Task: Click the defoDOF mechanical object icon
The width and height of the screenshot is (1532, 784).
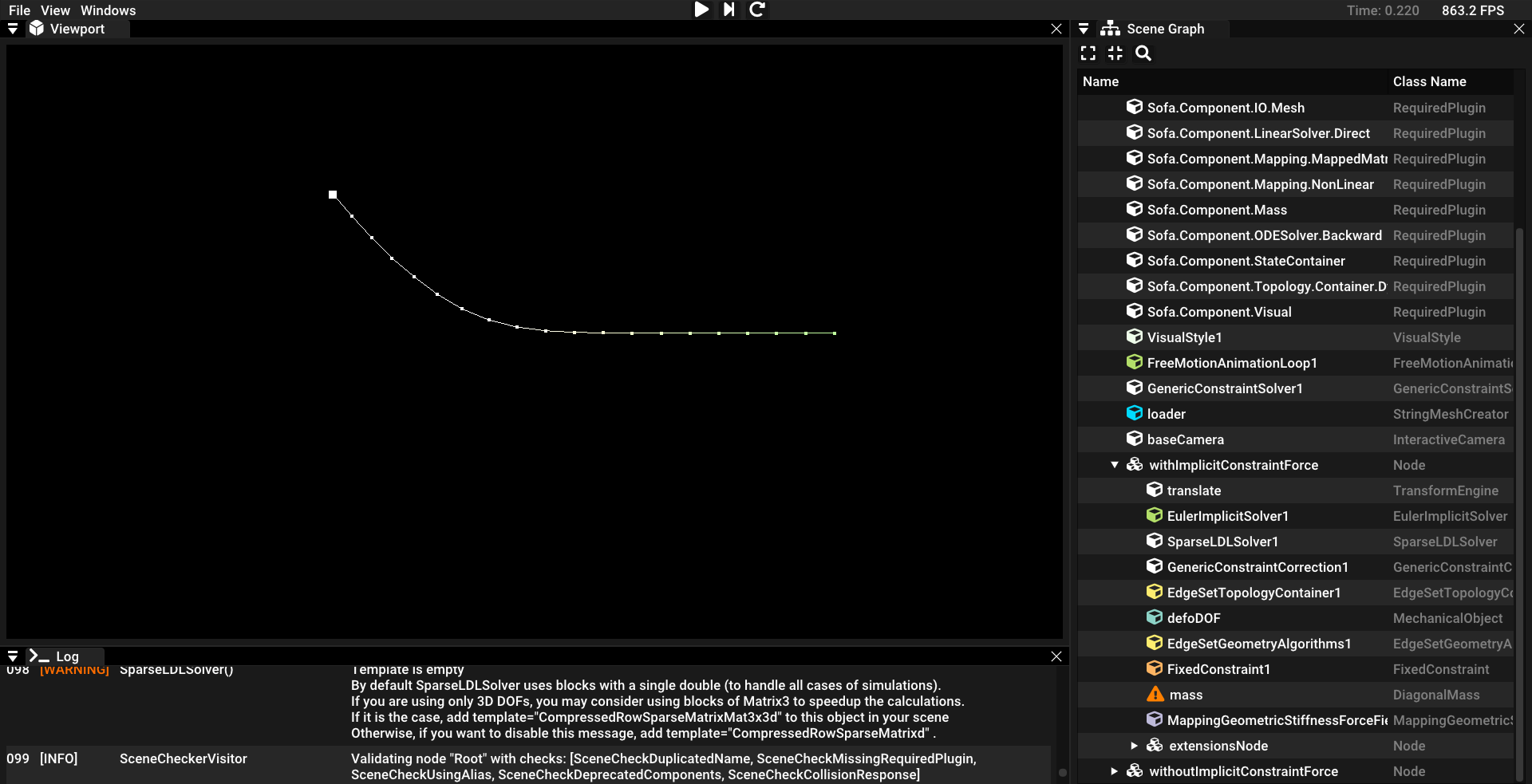Action: [x=1155, y=617]
